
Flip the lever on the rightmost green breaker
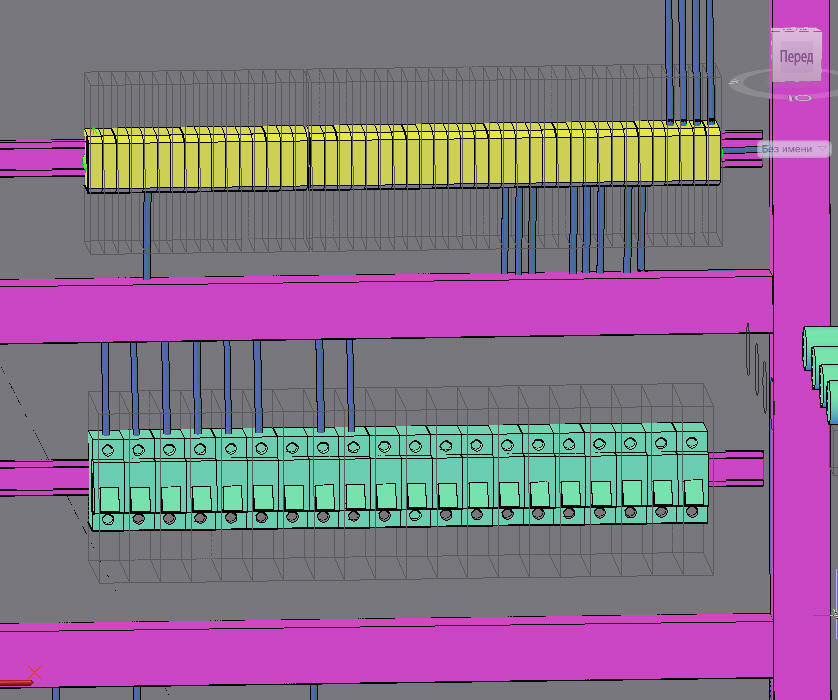(x=693, y=491)
